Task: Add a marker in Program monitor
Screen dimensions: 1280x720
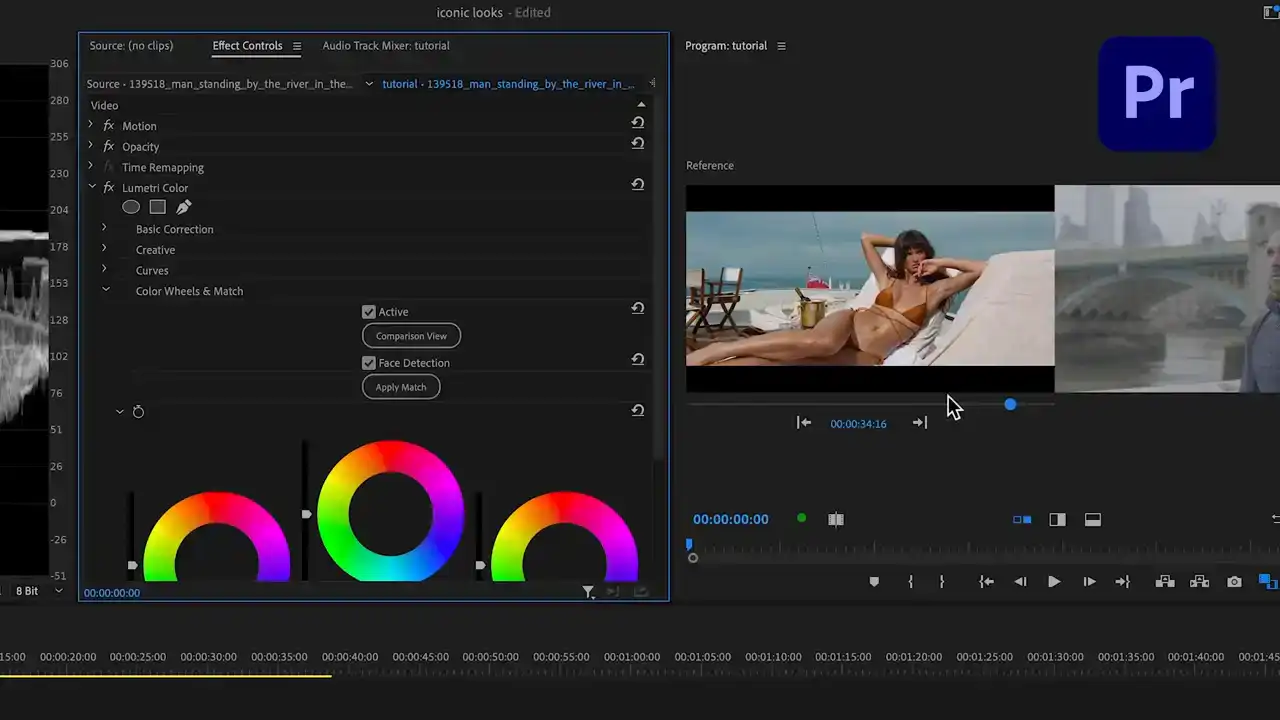Action: [x=874, y=582]
